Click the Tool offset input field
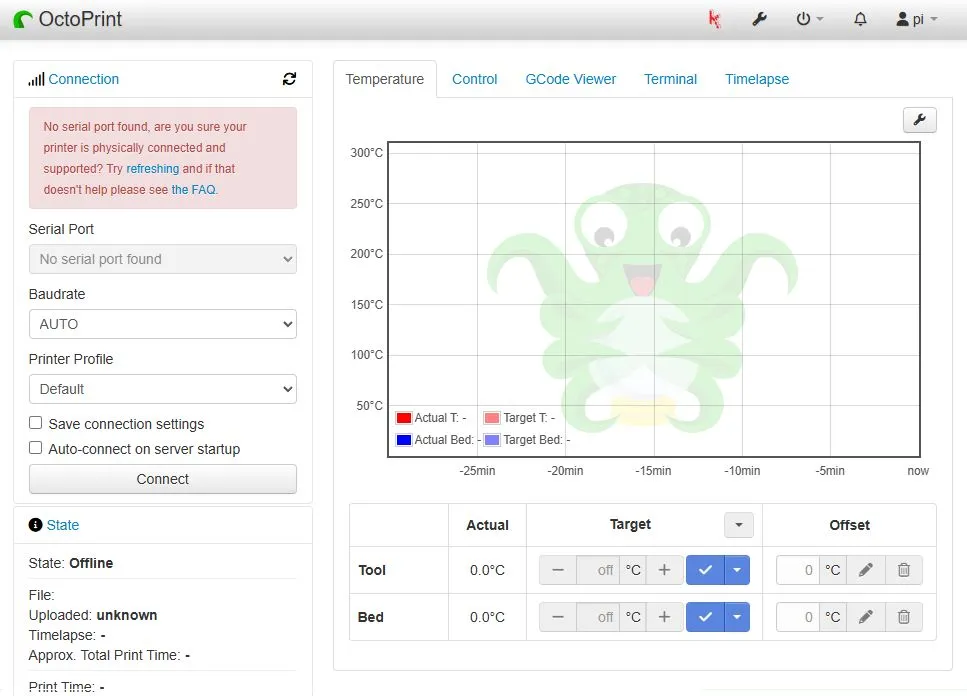 797,570
